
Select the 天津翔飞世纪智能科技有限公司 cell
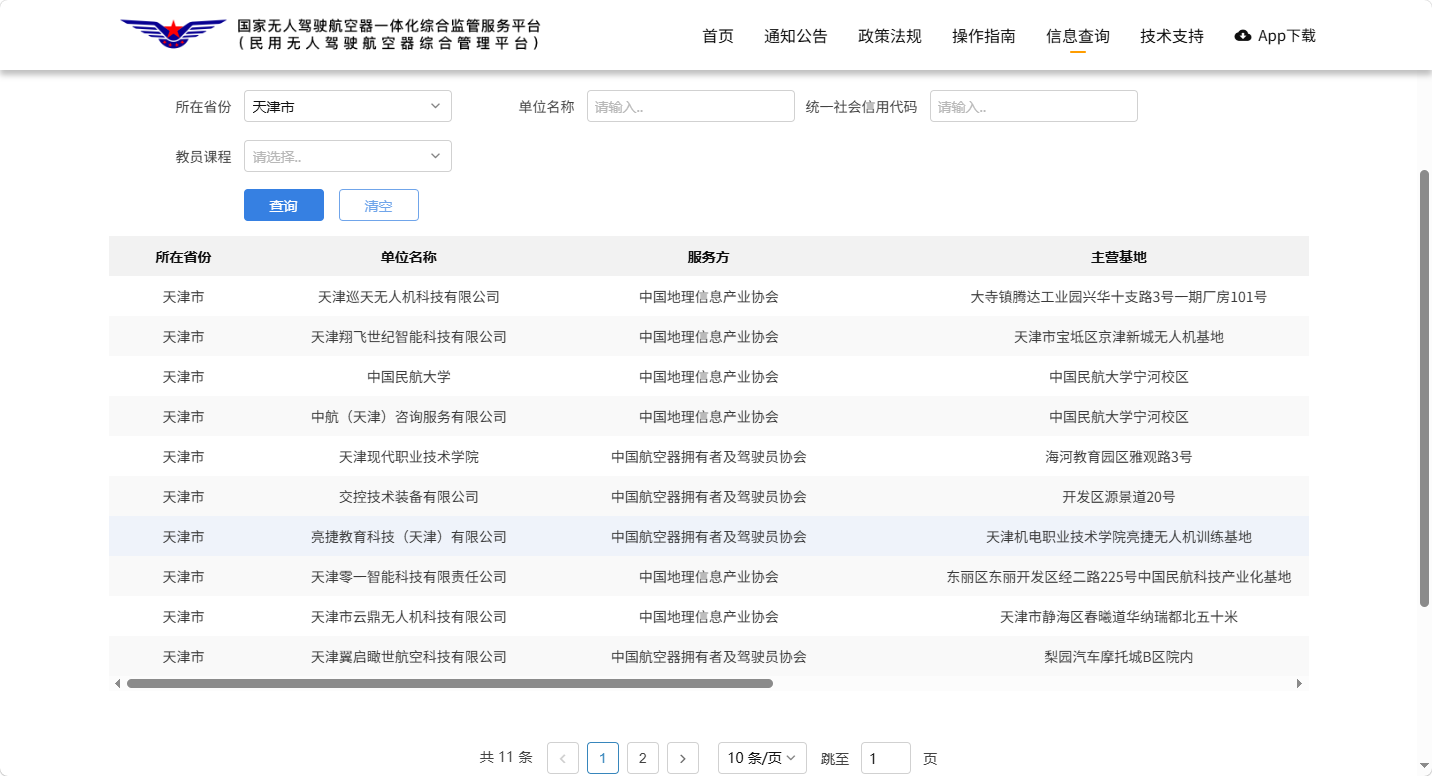(409, 337)
